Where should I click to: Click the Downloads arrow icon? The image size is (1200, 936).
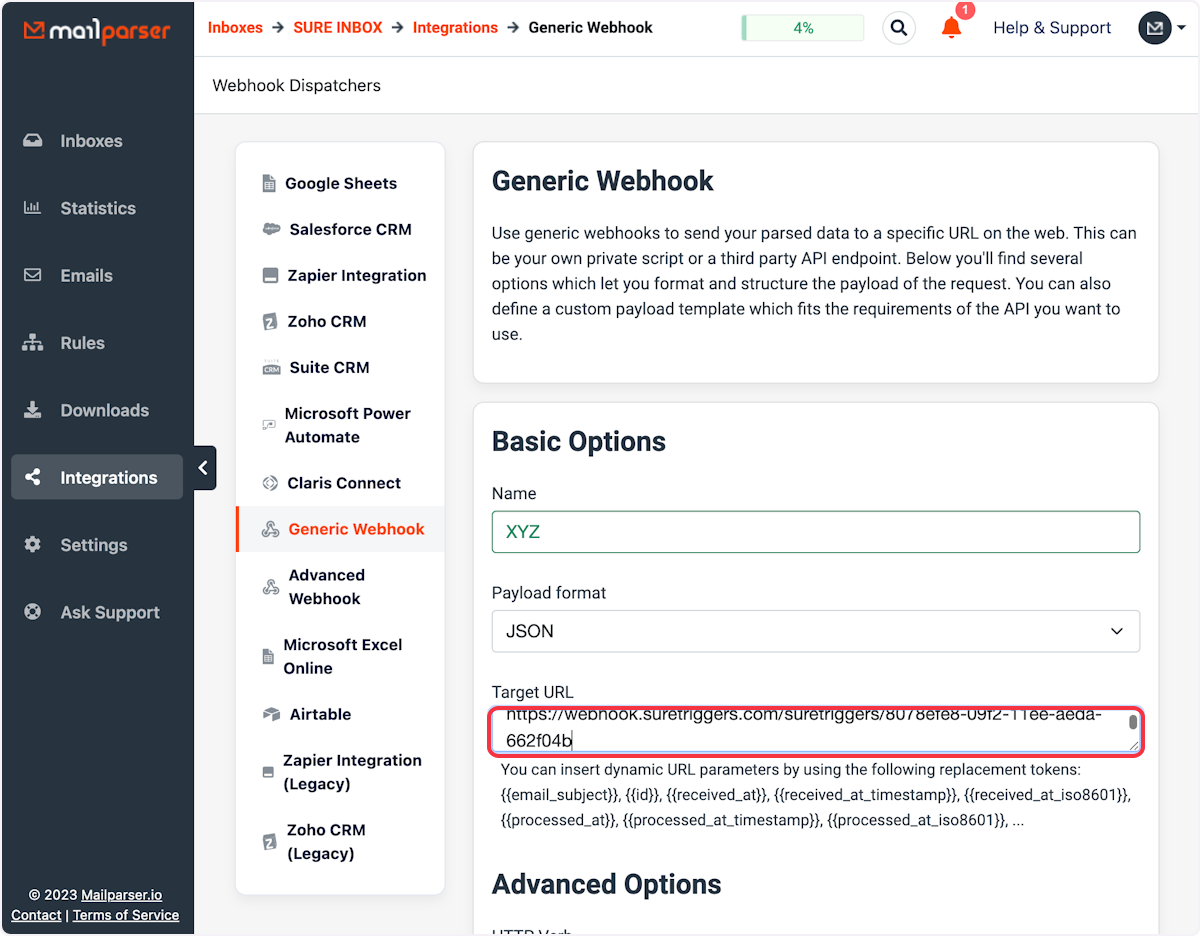[x=33, y=410]
